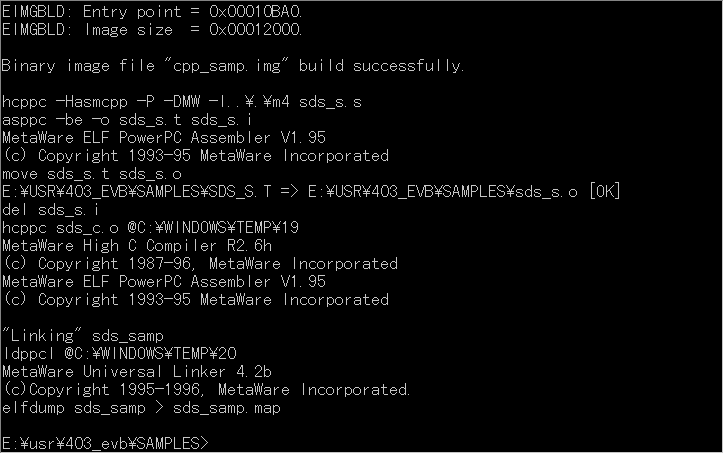Viewport: 724px width, 454px height.
Task: Click the "del sds_s.i" command
Action: [52, 210]
